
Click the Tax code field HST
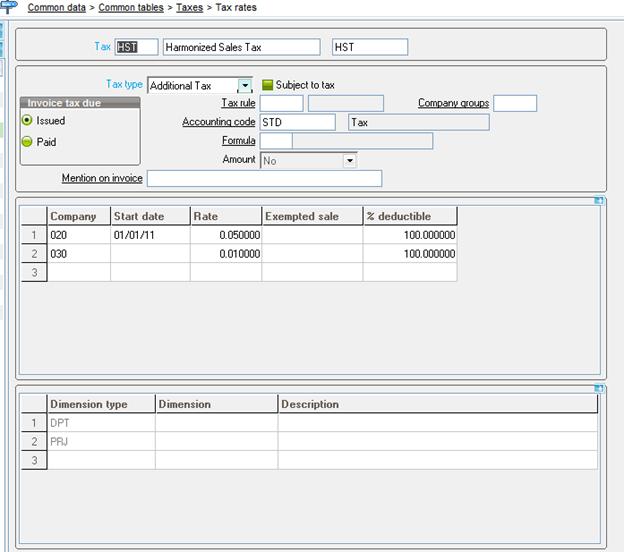136,47
